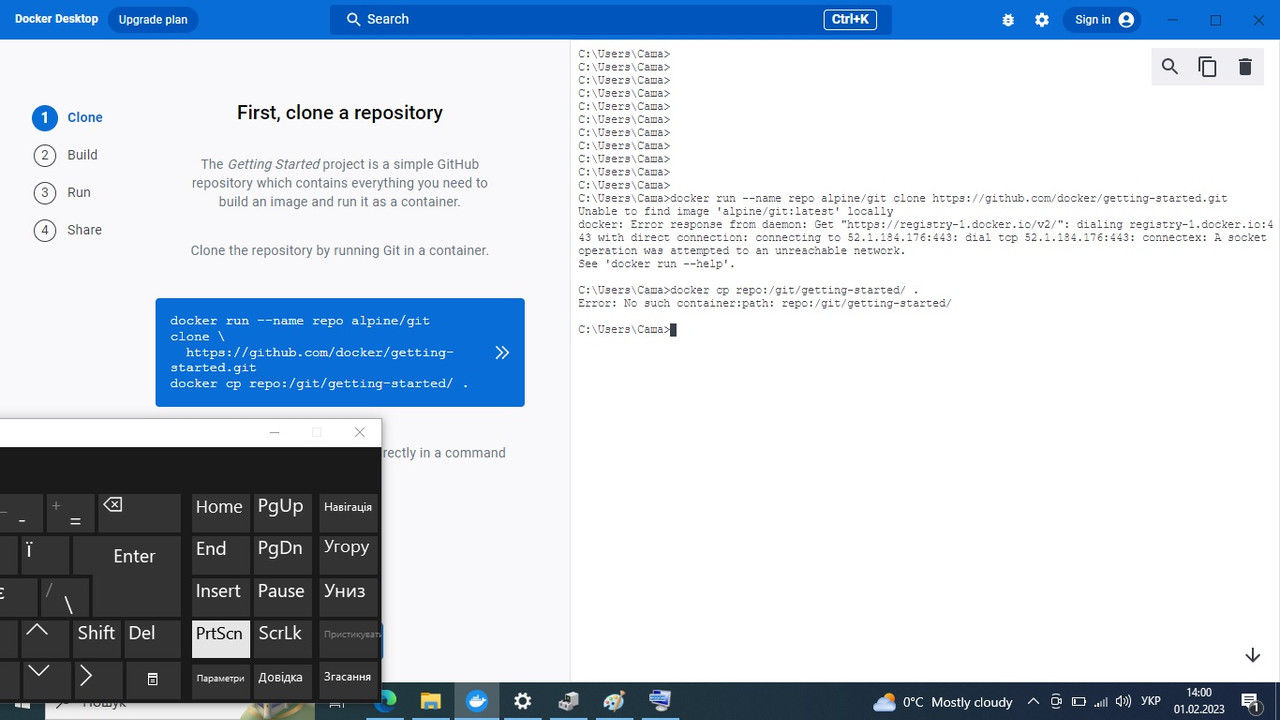This screenshot has height=720, width=1280.
Task: Tap the Insert key on on-screen keyboard
Action: [220, 597]
